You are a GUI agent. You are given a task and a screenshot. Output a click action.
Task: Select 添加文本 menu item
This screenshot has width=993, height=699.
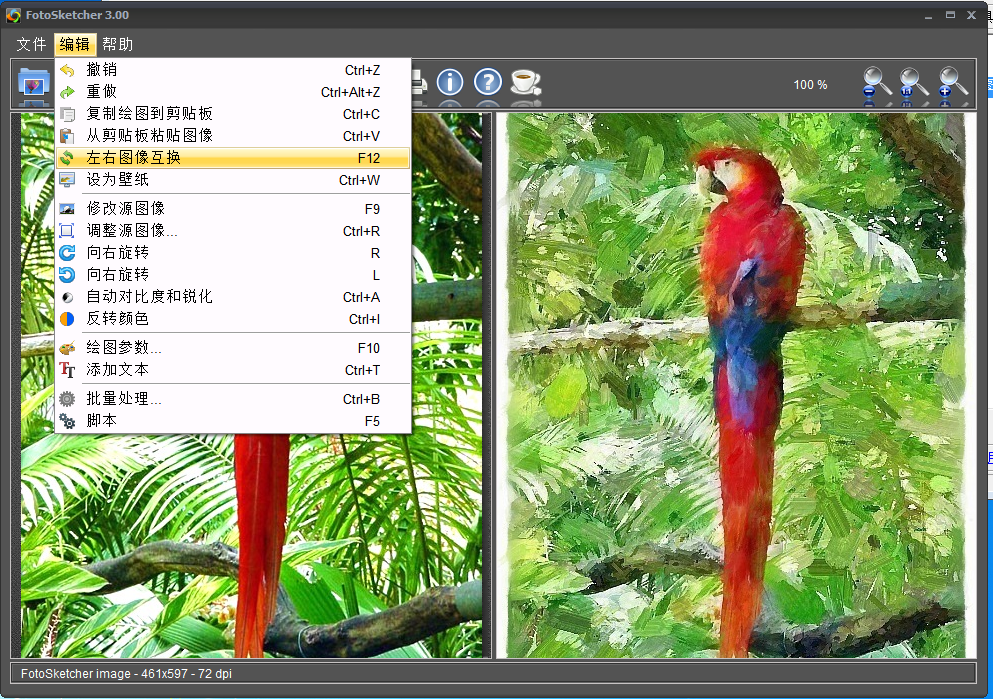[x=117, y=370]
